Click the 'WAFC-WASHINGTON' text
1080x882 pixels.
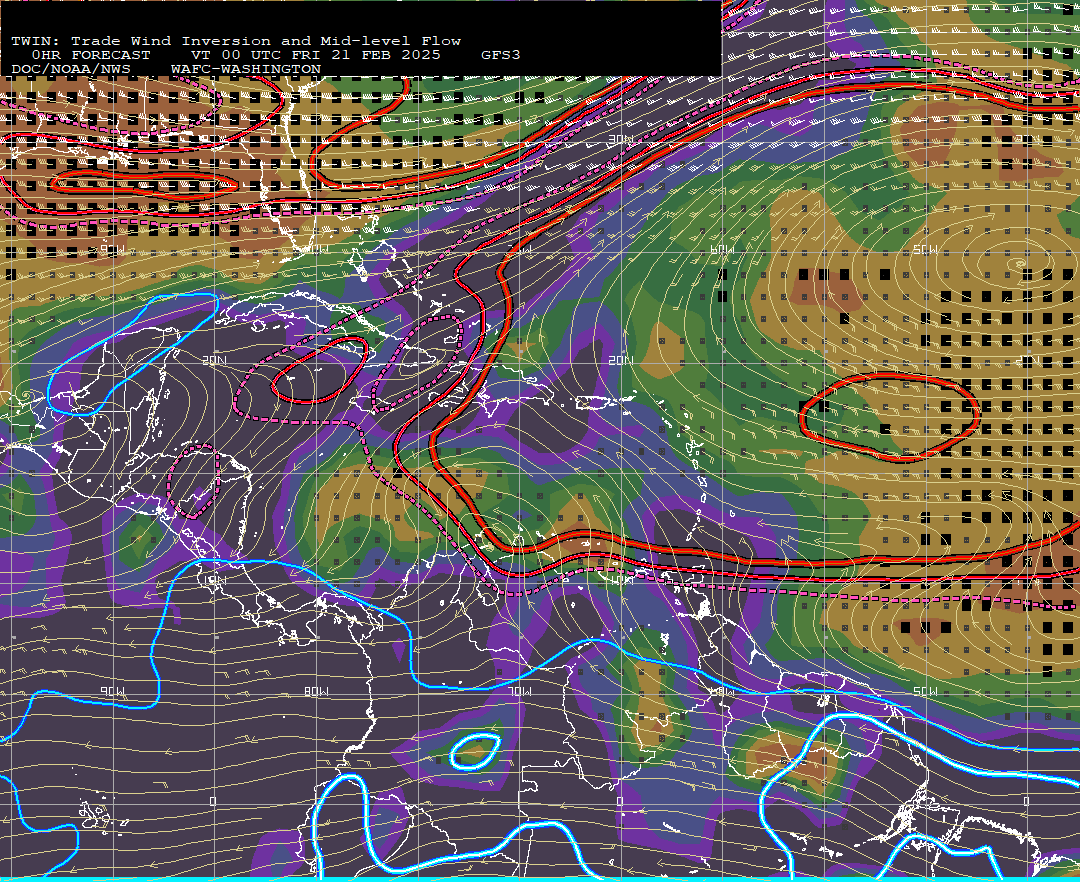click(246, 70)
